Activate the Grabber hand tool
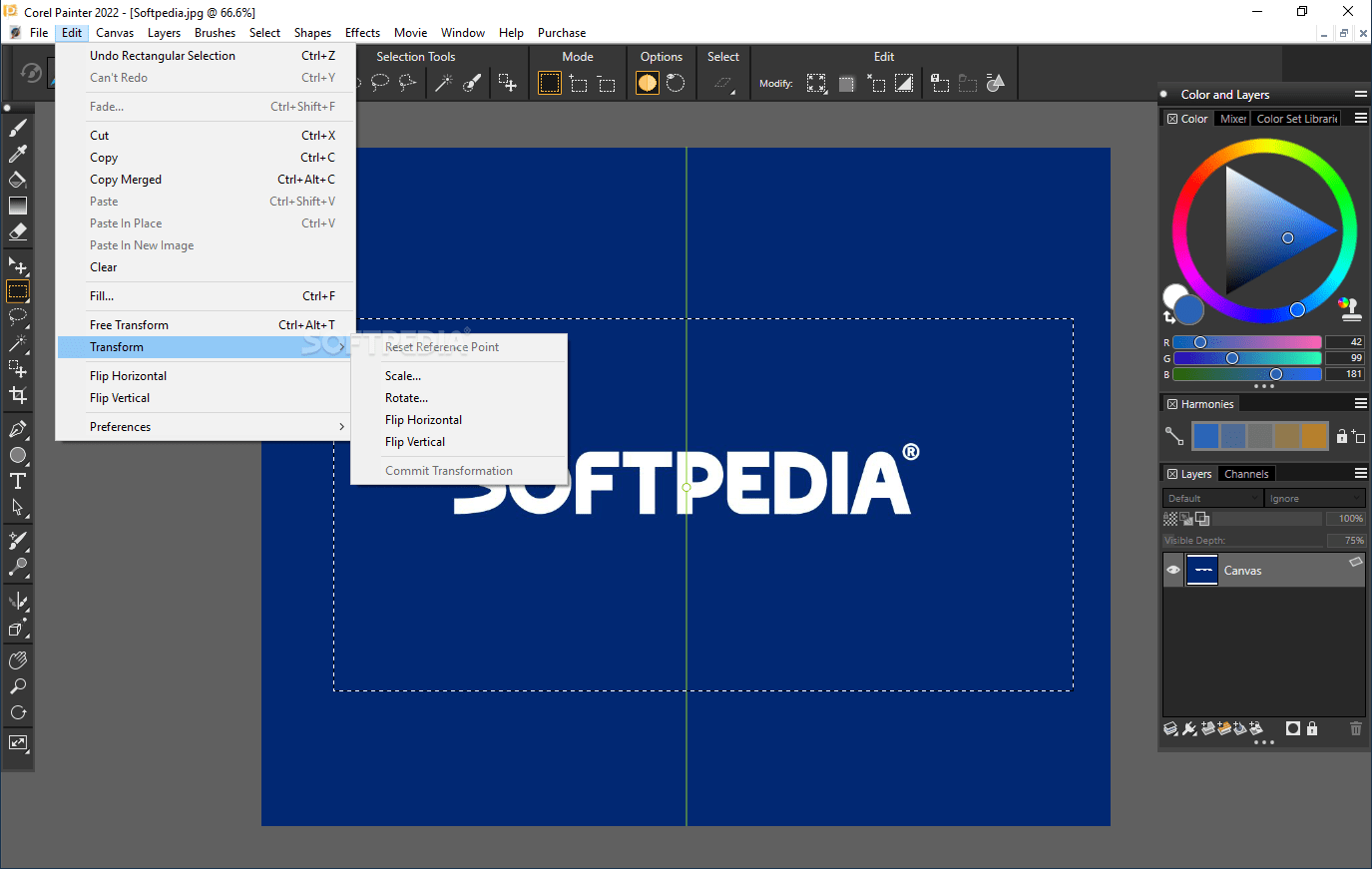This screenshot has width=1372, height=869. click(17, 659)
